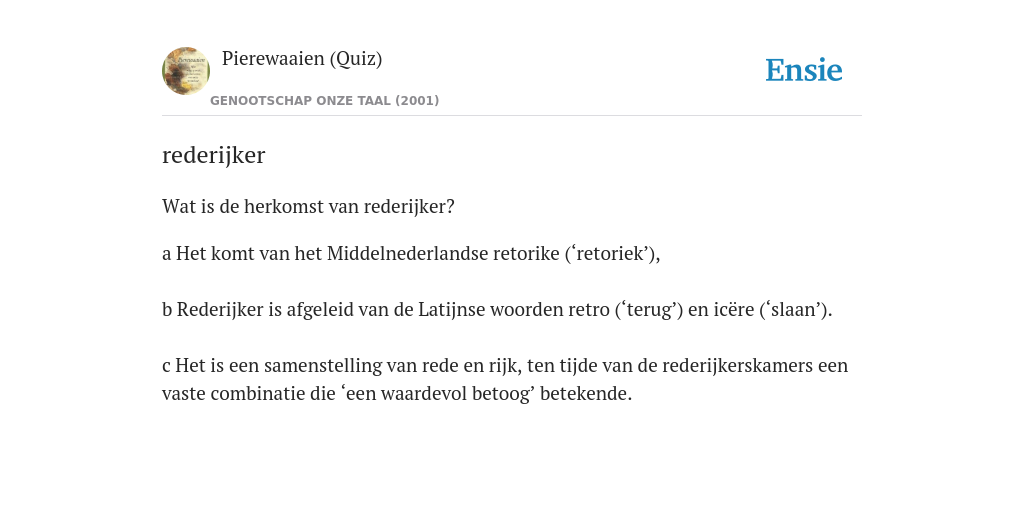Choose answer a about Middelnederlandse retorike

click(411, 253)
